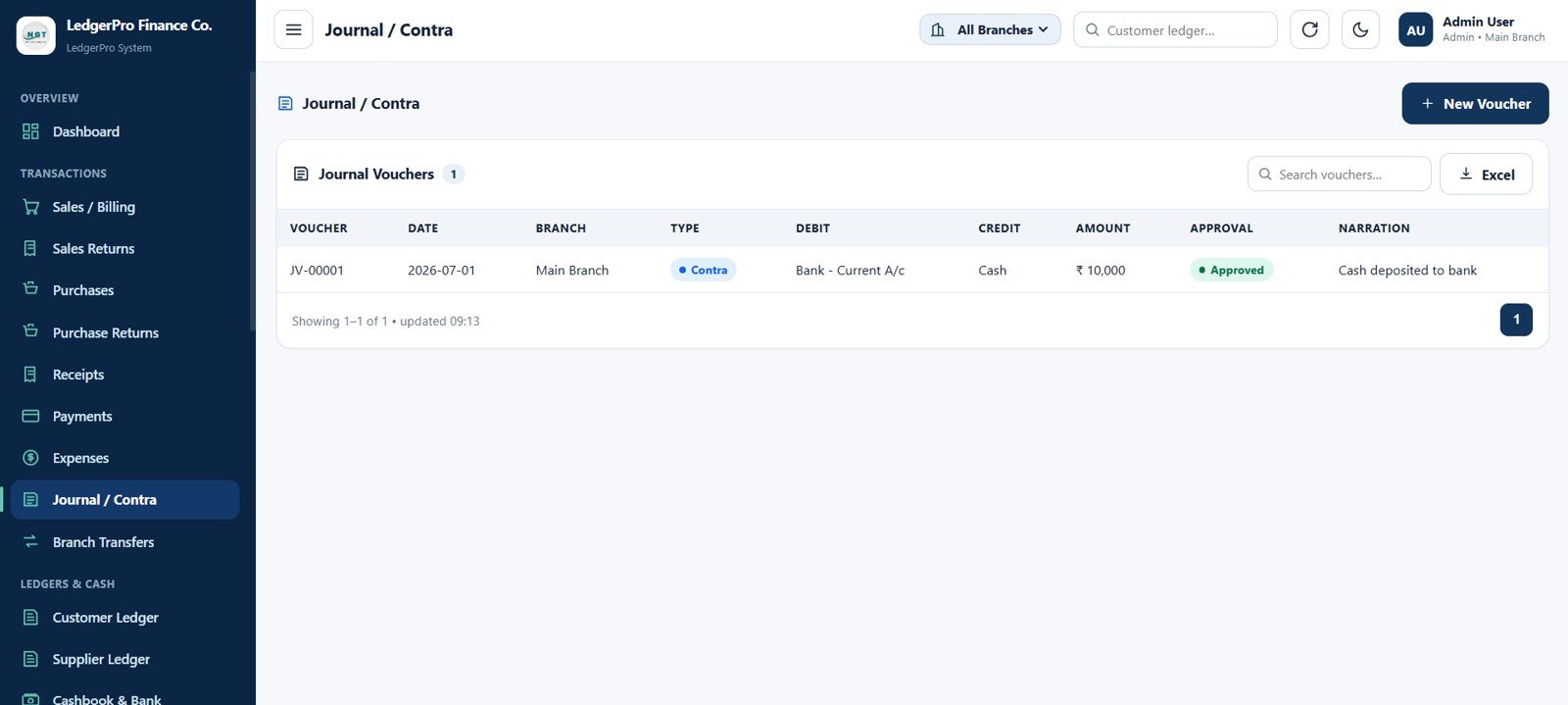The width and height of the screenshot is (1568, 705).
Task: Click the DEBIT column header
Action: click(812, 228)
